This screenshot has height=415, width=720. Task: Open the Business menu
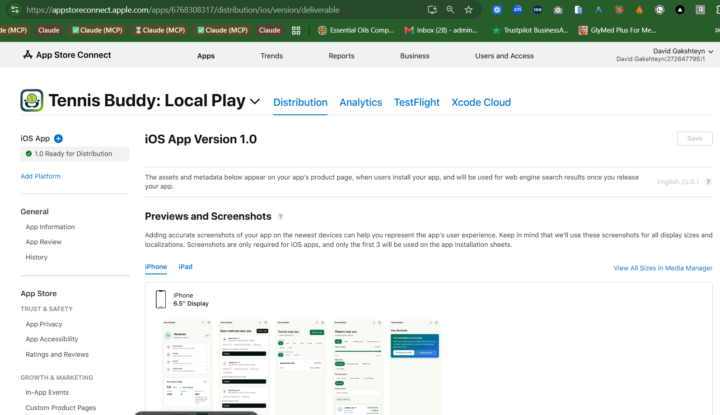click(414, 56)
